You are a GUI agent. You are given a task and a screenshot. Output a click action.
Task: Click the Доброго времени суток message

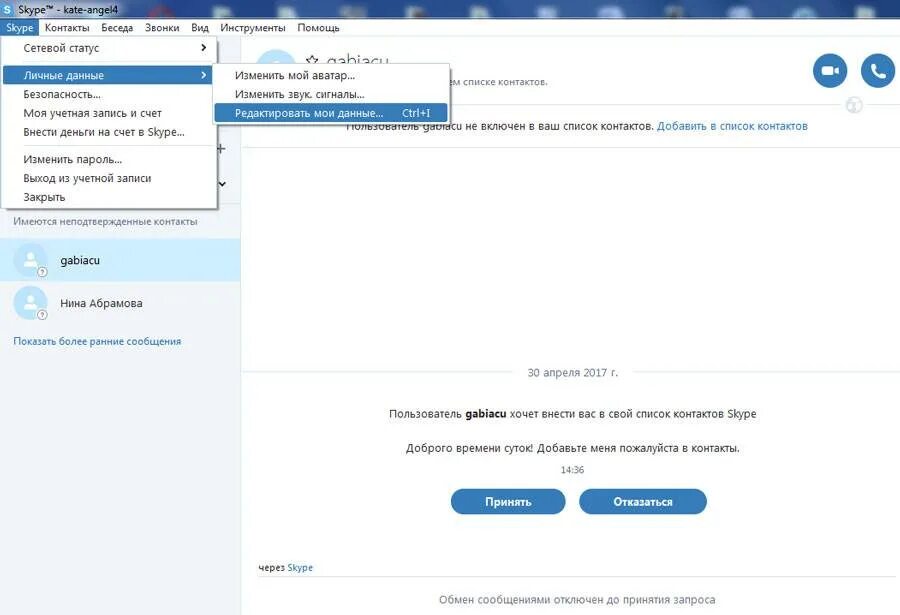(x=573, y=448)
